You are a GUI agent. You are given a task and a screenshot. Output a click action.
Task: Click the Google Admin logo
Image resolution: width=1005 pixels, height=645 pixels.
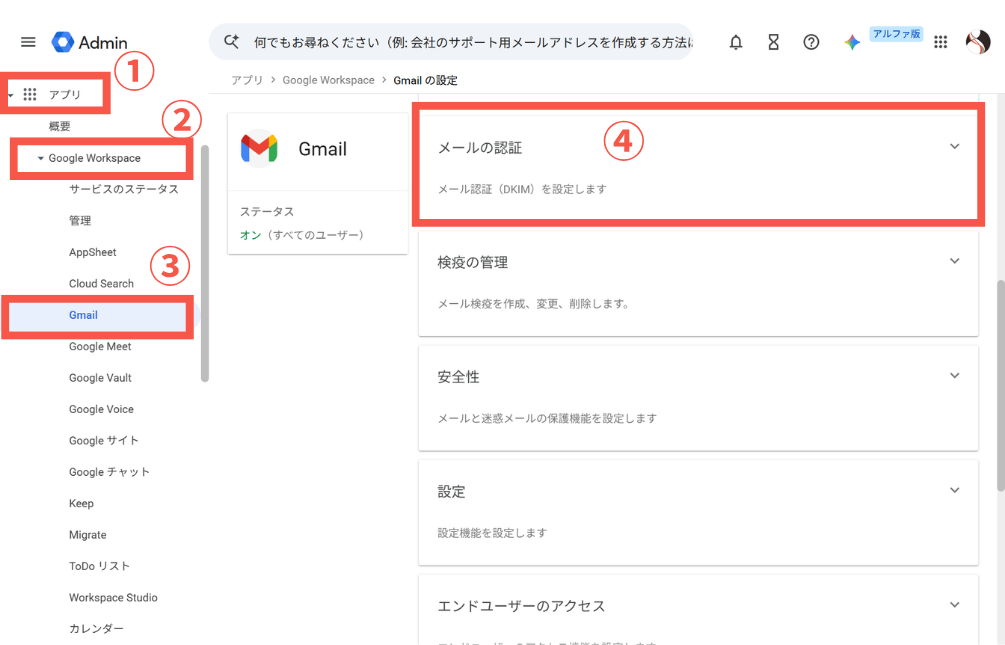tap(90, 42)
